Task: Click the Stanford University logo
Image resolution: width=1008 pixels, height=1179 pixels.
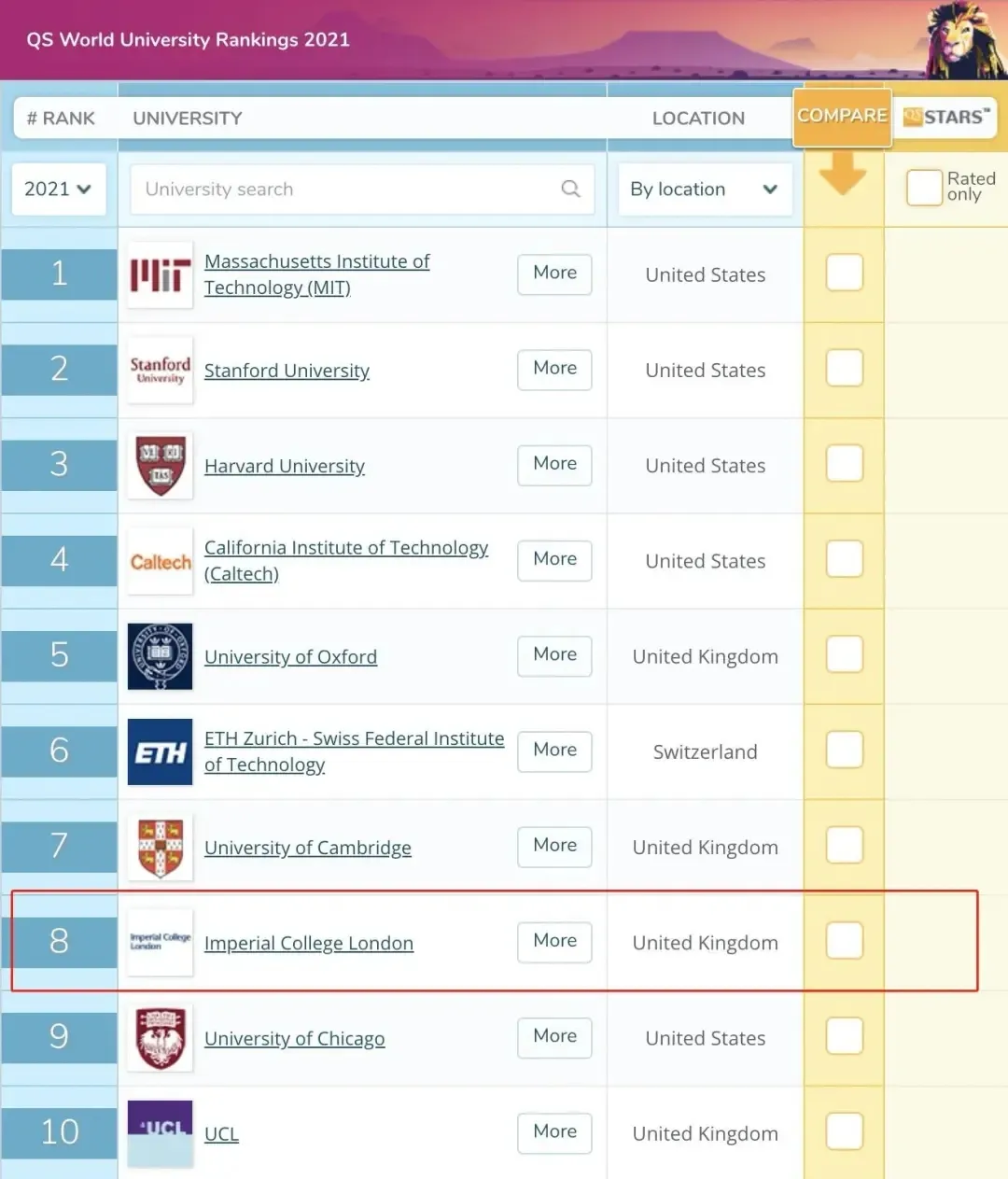Action: tap(160, 371)
